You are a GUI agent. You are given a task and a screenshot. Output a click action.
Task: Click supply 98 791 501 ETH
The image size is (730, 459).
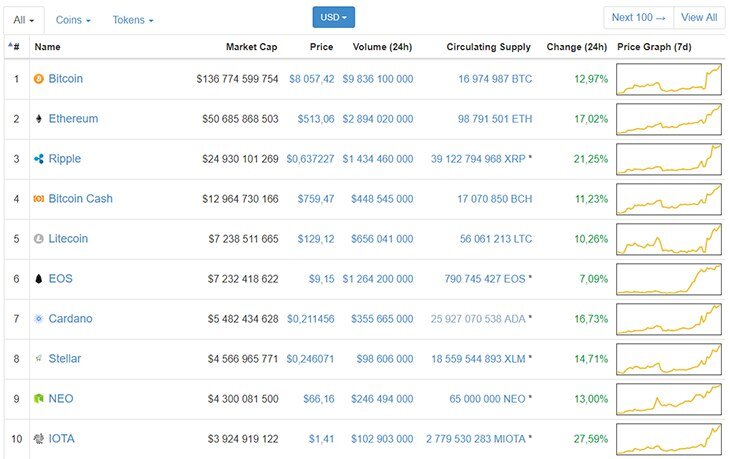495,119
